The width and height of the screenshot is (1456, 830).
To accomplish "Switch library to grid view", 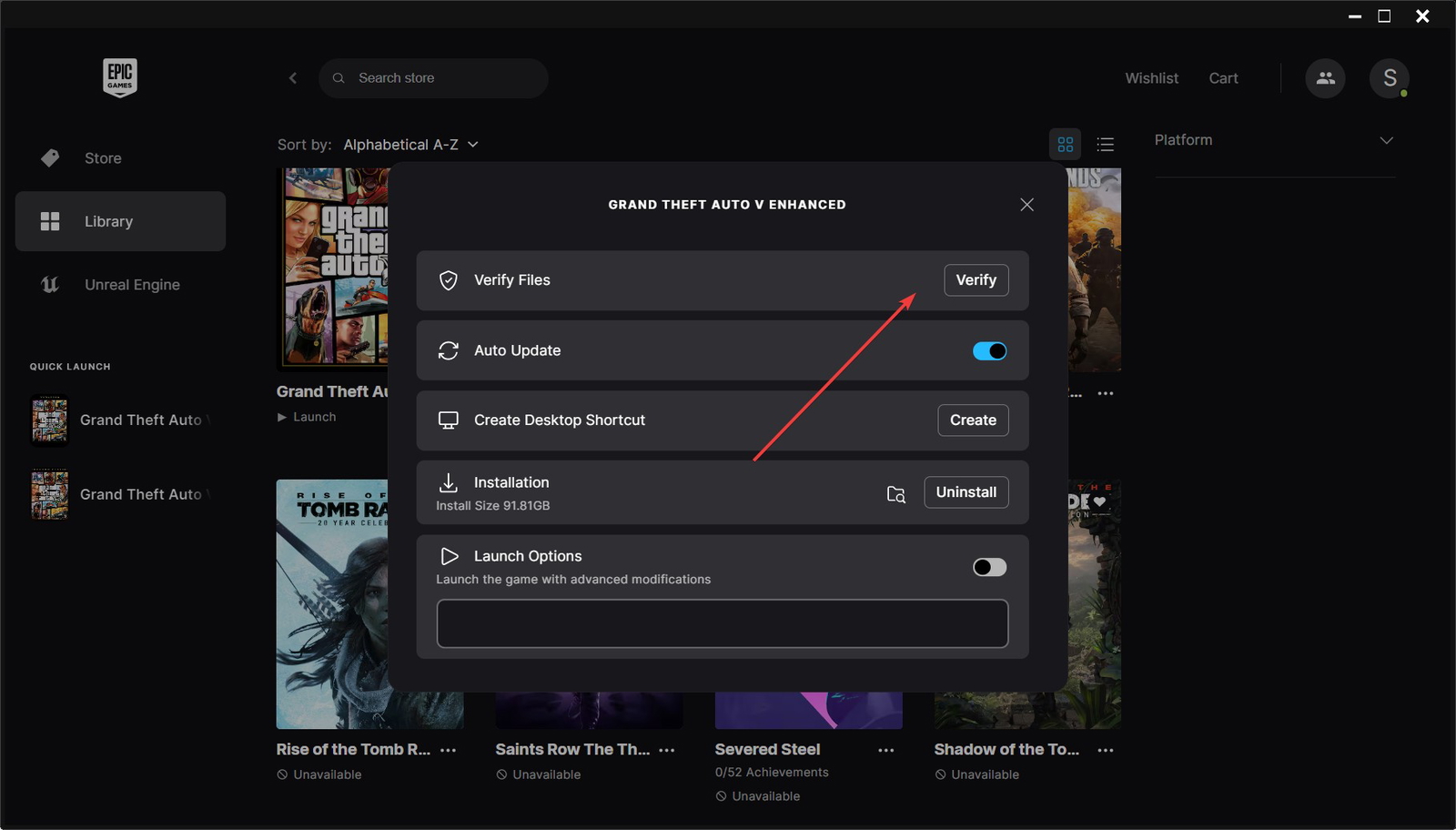I will pyautogui.click(x=1065, y=144).
